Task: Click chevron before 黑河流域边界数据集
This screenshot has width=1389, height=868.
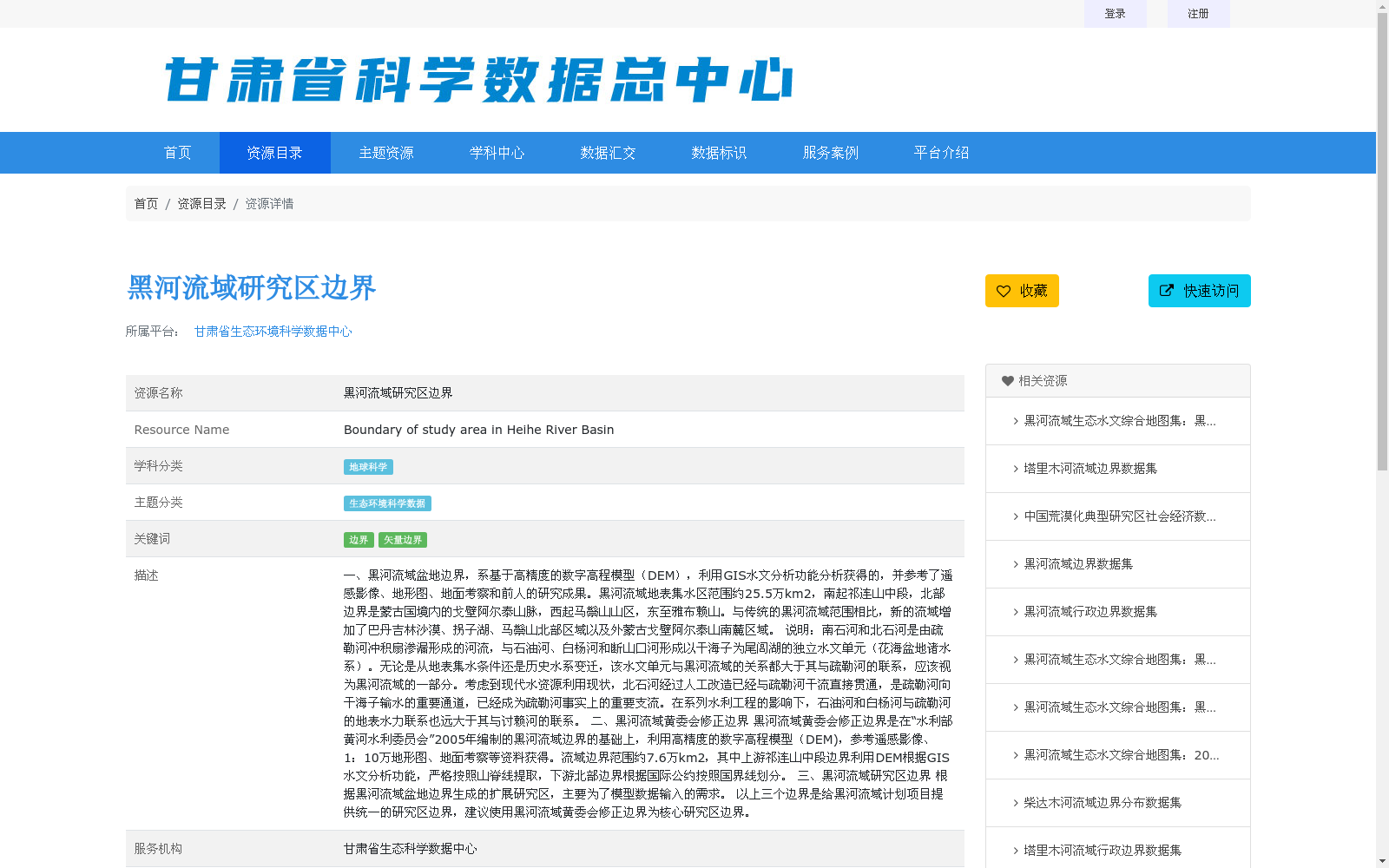Action: (x=1016, y=564)
